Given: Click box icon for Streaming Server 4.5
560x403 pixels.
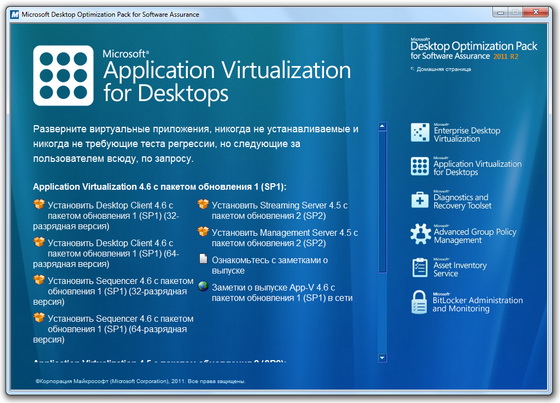Looking at the screenshot, I should 203,204.
